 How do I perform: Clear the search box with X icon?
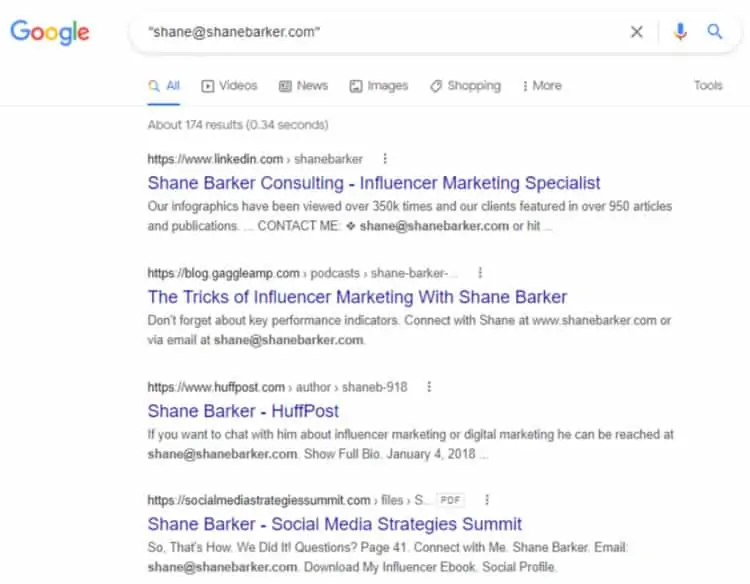(637, 32)
